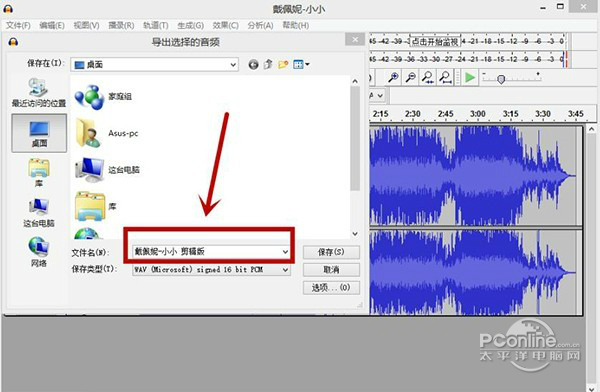Click the track area vertical scrollbar up arrow
Viewport: 600px width, 392px height.
tap(591, 129)
